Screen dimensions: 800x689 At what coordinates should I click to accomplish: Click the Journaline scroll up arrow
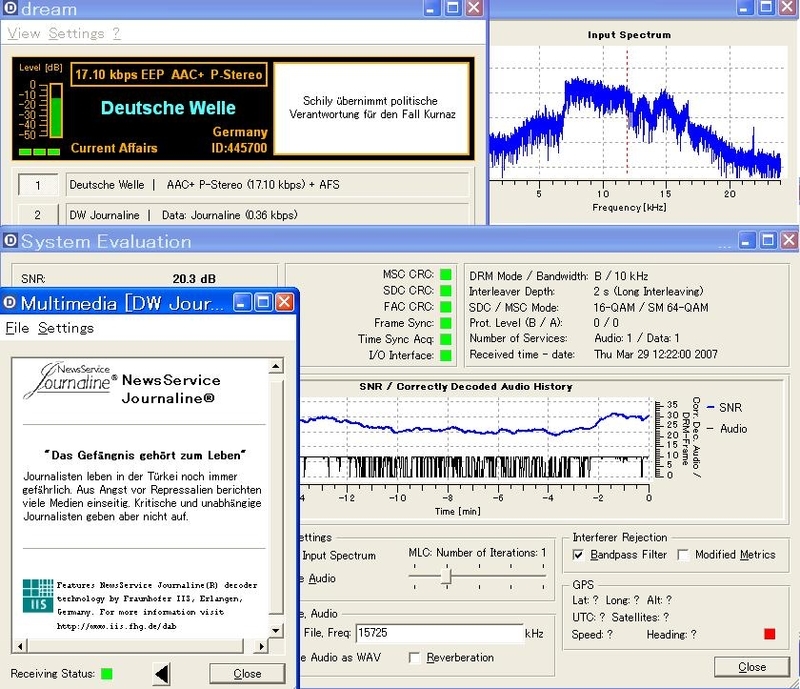[276, 366]
